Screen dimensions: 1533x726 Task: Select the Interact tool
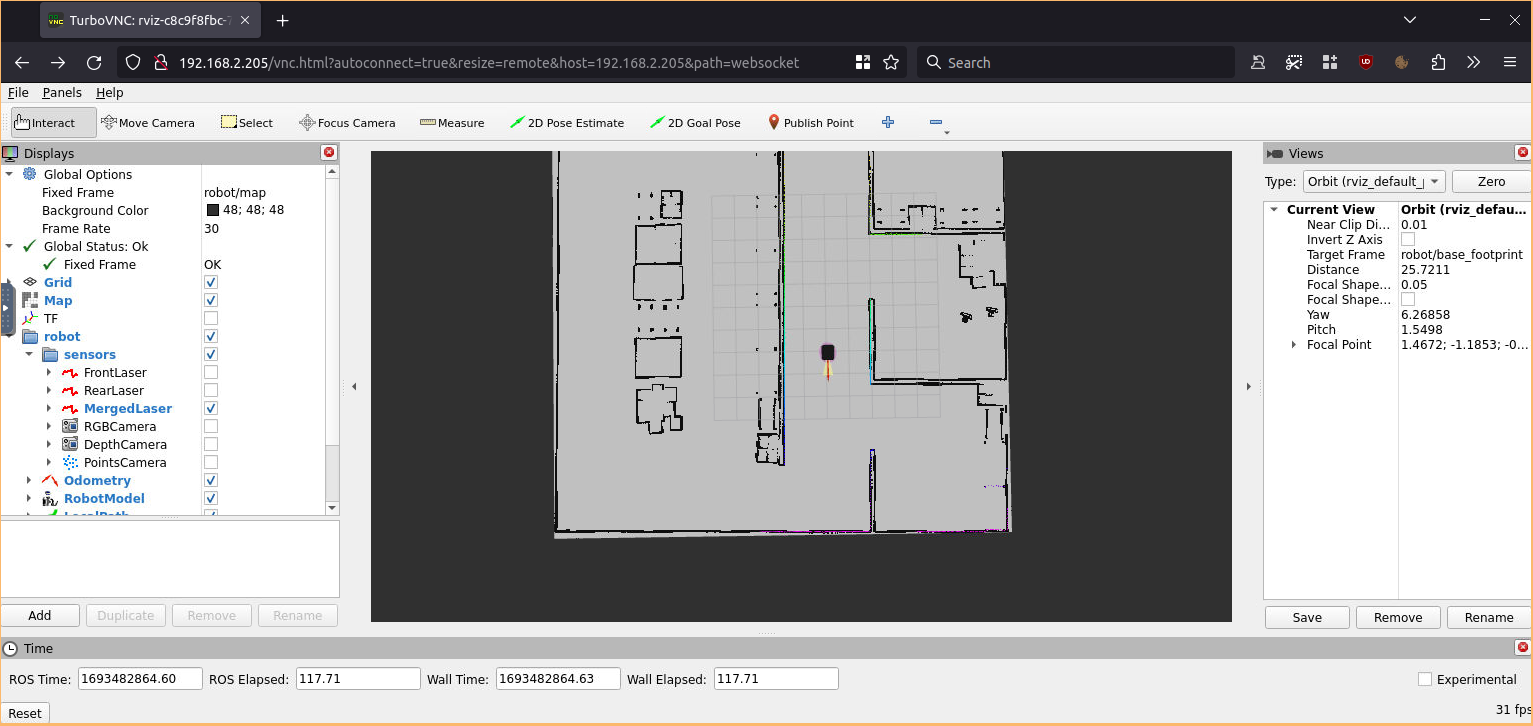(x=54, y=123)
